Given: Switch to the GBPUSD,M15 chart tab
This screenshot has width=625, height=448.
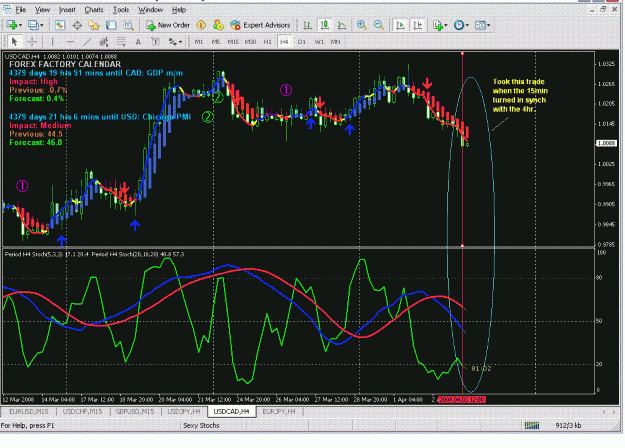Looking at the screenshot, I should click(135, 411).
